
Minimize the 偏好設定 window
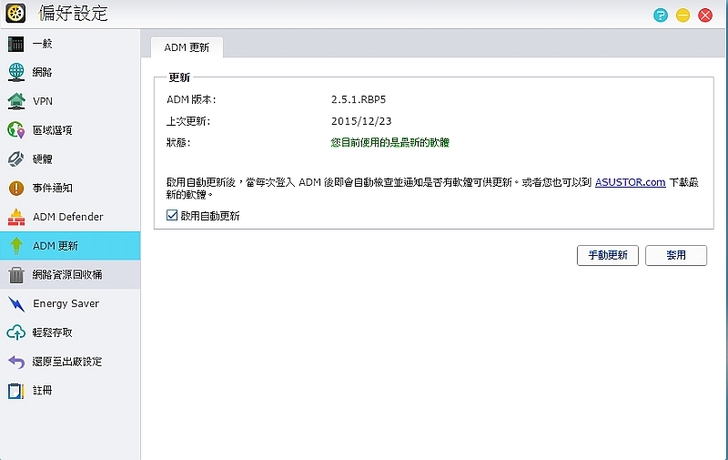(682, 15)
